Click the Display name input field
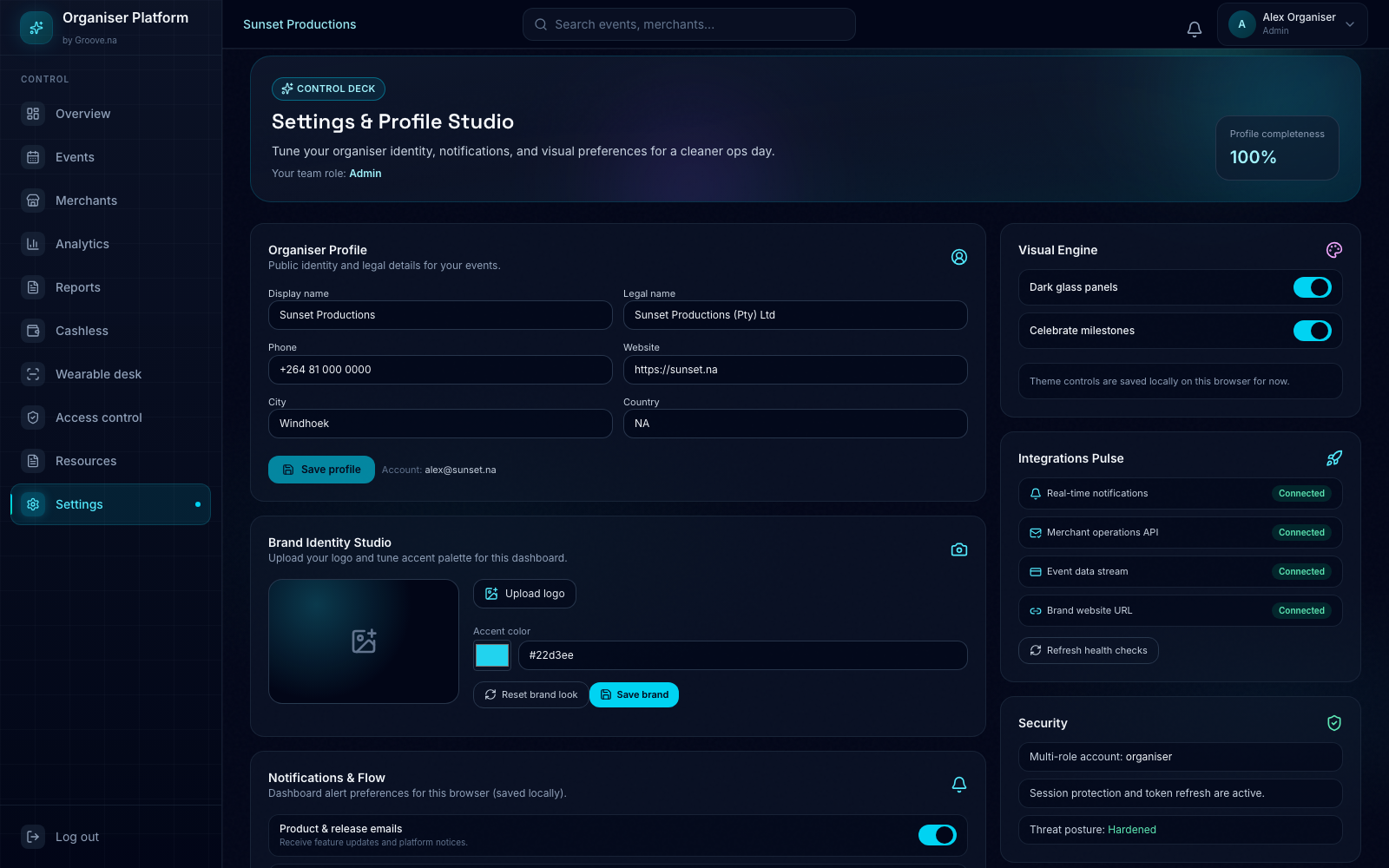The width and height of the screenshot is (1389, 868). click(x=440, y=315)
